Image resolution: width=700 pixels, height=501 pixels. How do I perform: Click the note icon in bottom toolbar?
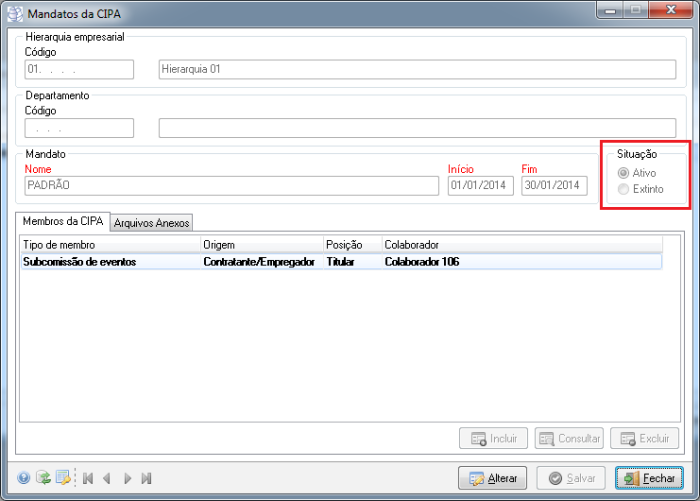[62, 478]
